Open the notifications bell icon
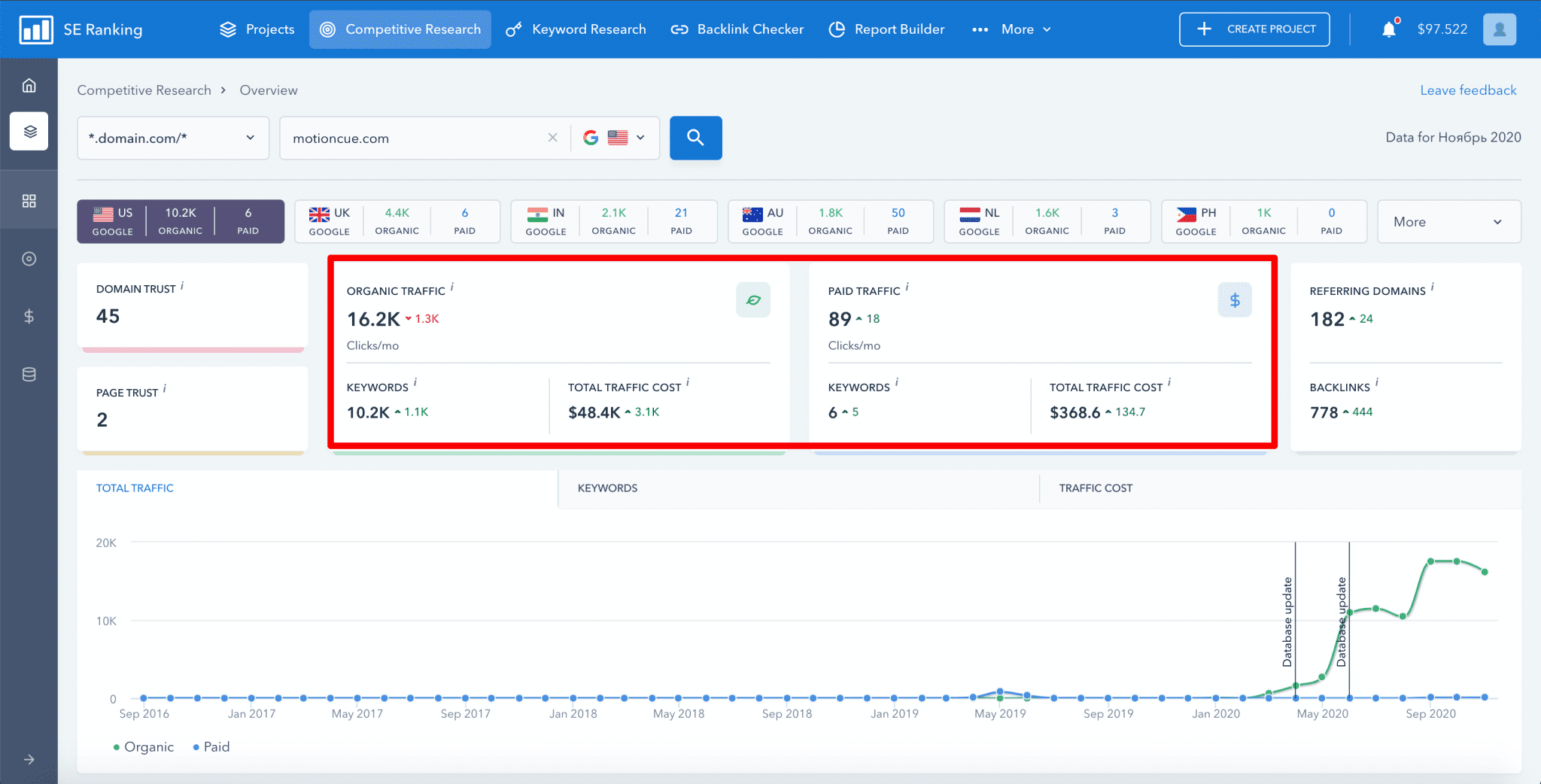1541x784 pixels. pyautogui.click(x=1388, y=28)
